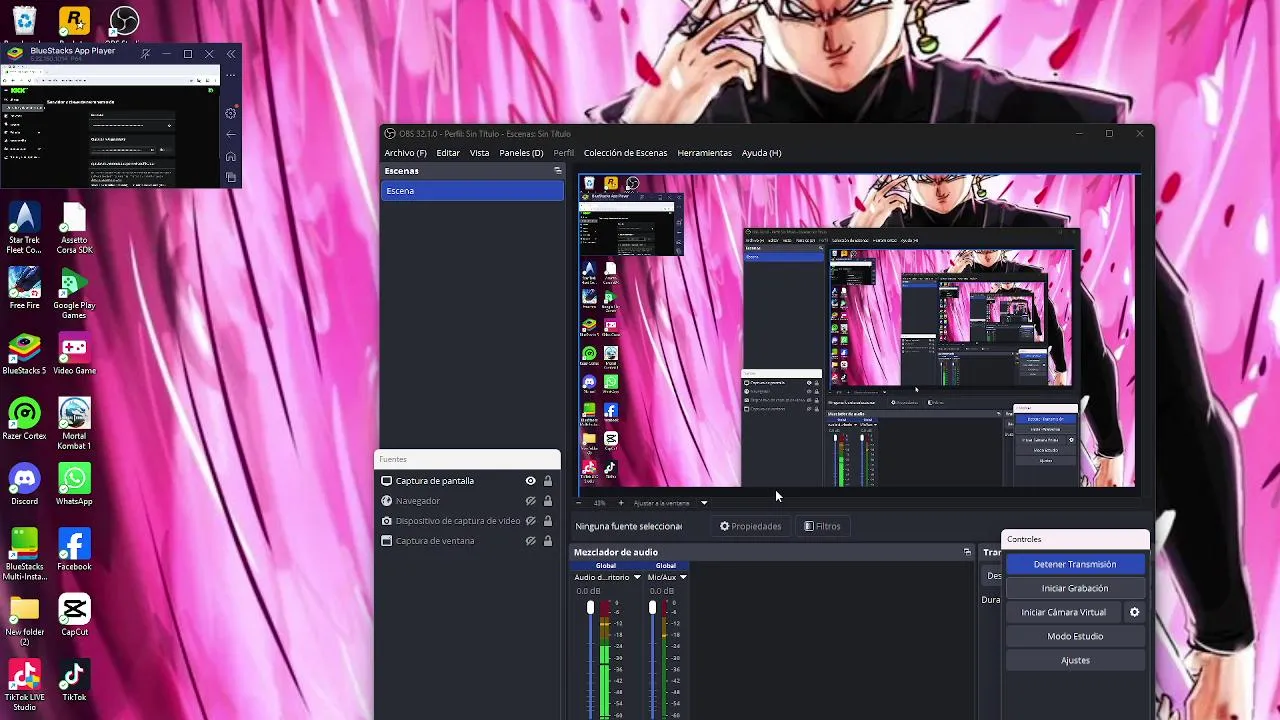Open Filtros for the source

pos(822,526)
